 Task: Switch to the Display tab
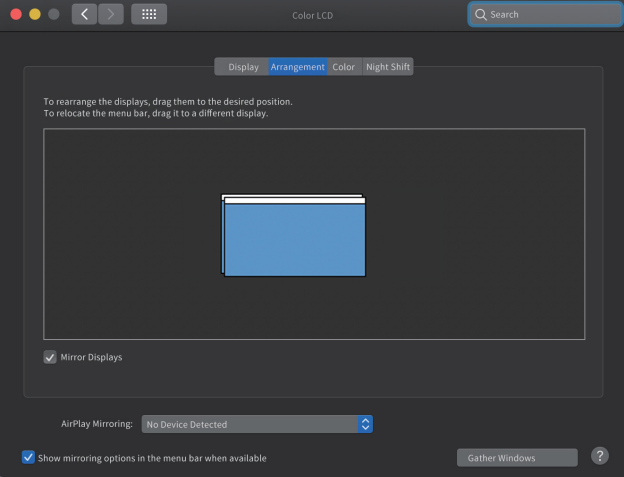click(x=243, y=67)
